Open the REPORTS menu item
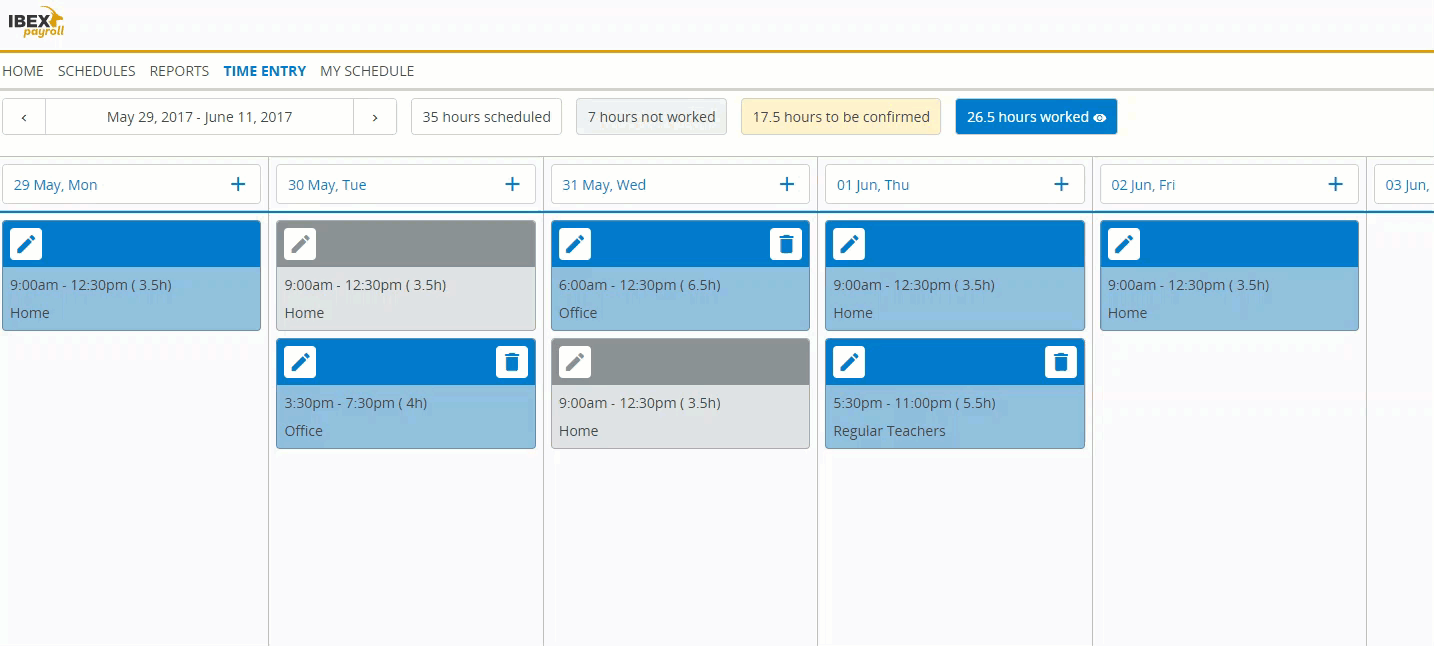 [x=179, y=71]
